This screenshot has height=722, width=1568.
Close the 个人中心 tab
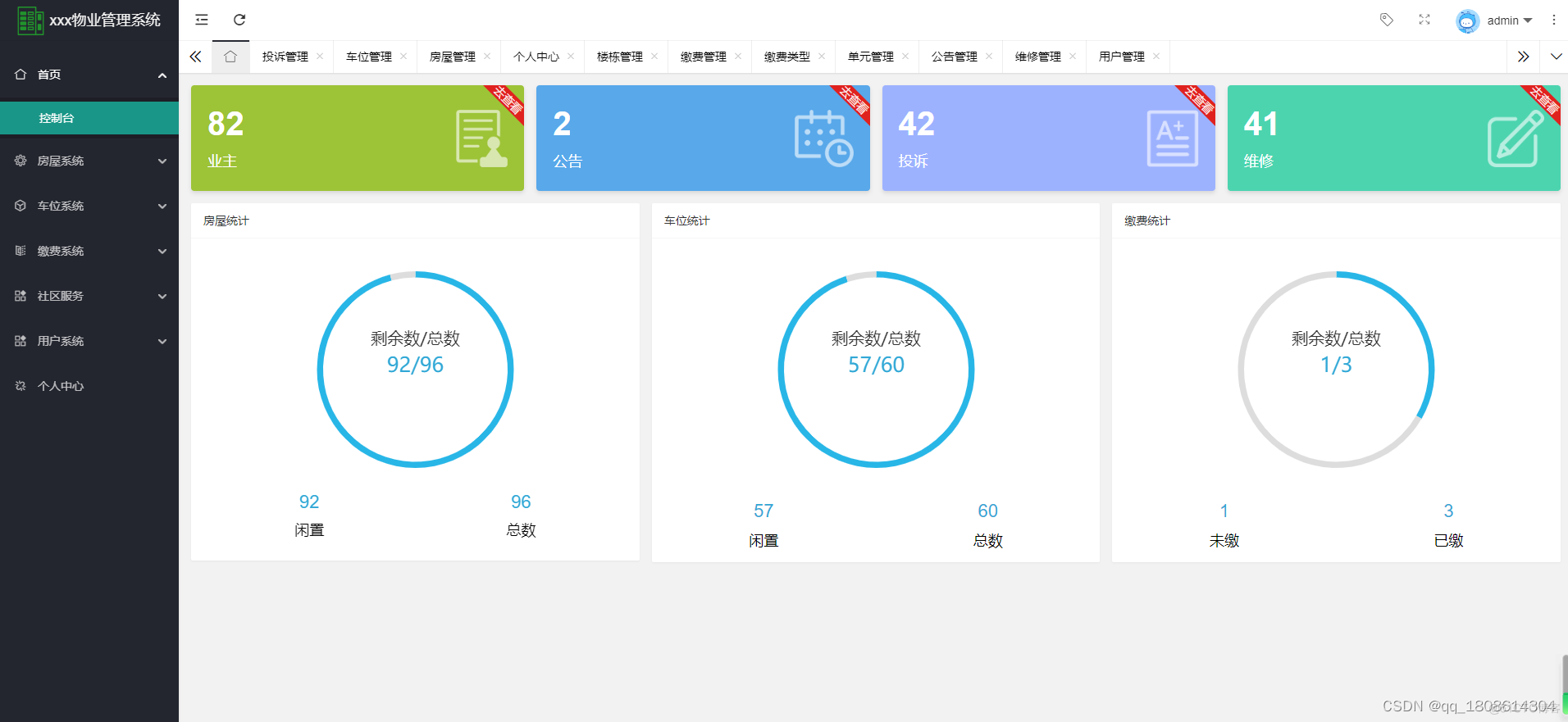571,57
